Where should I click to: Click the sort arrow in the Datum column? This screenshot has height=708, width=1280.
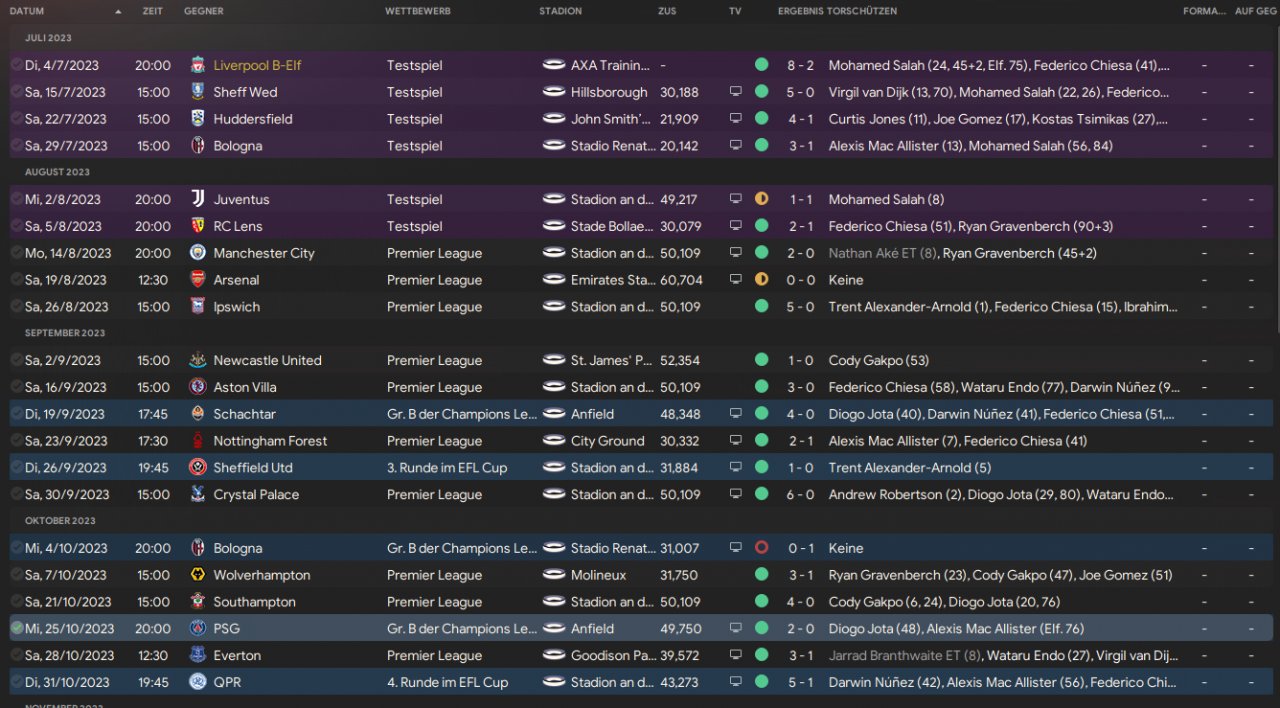(x=118, y=12)
